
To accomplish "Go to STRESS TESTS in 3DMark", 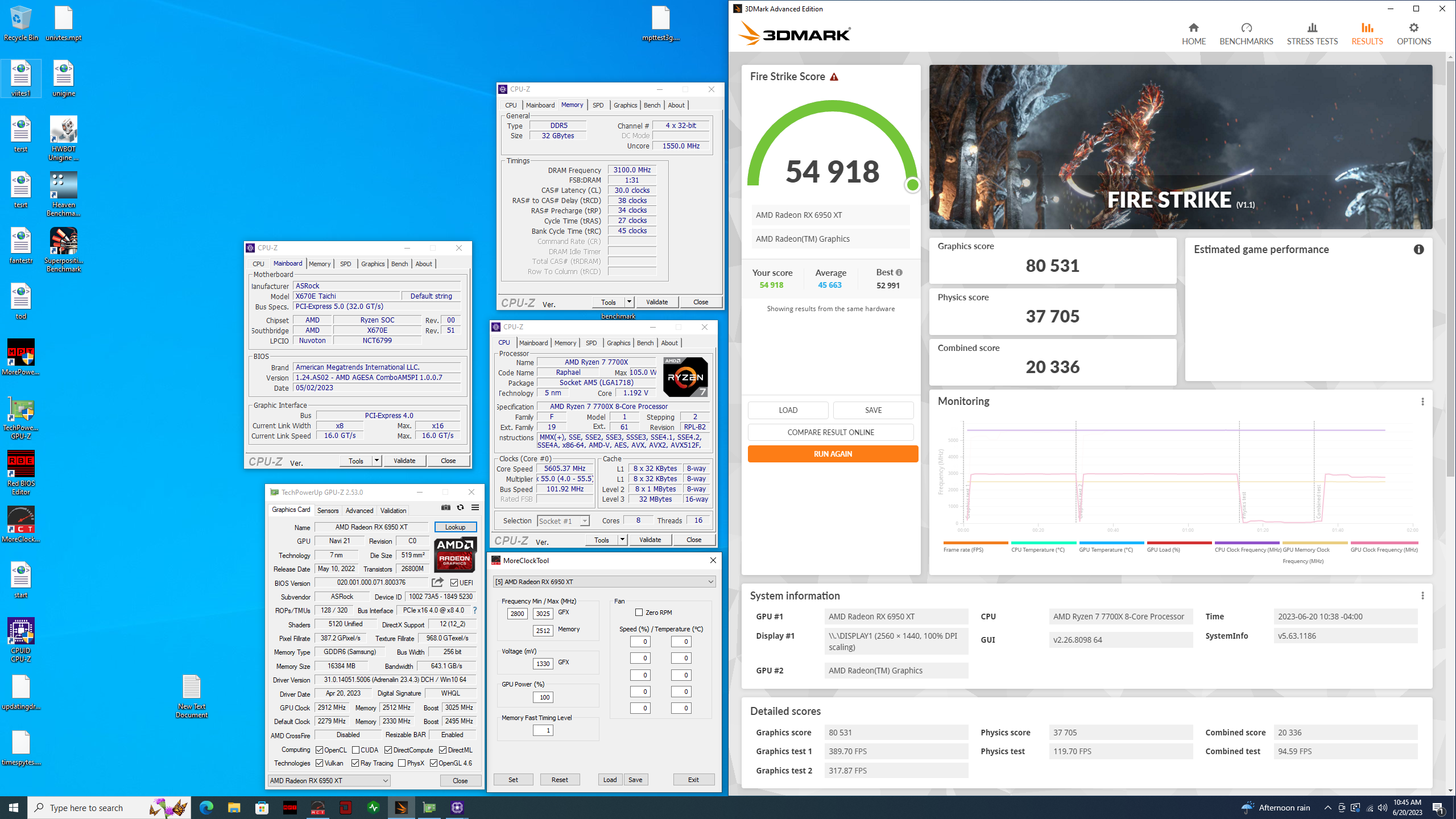I will click(x=1312, y=34).
